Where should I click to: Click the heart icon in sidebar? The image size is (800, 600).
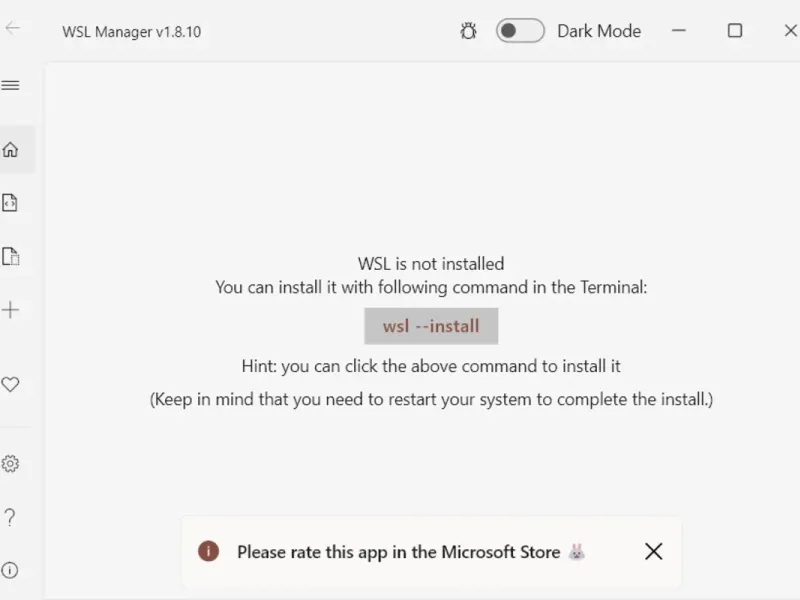pos(11,384)
